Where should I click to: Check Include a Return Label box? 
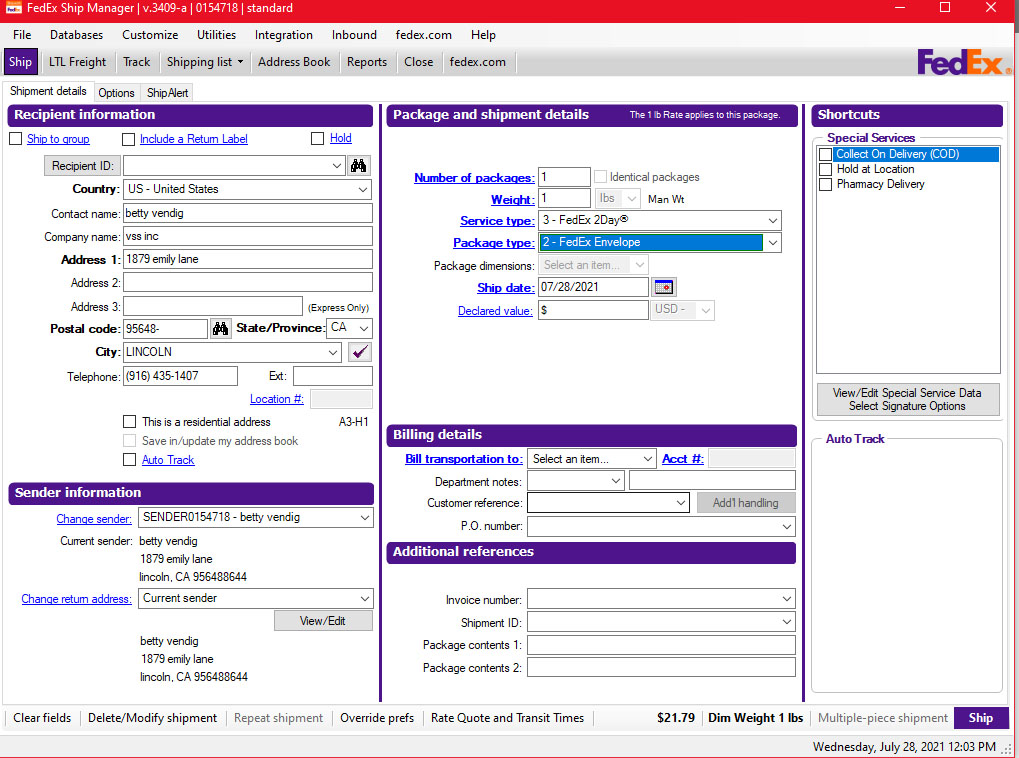point(129,139)
